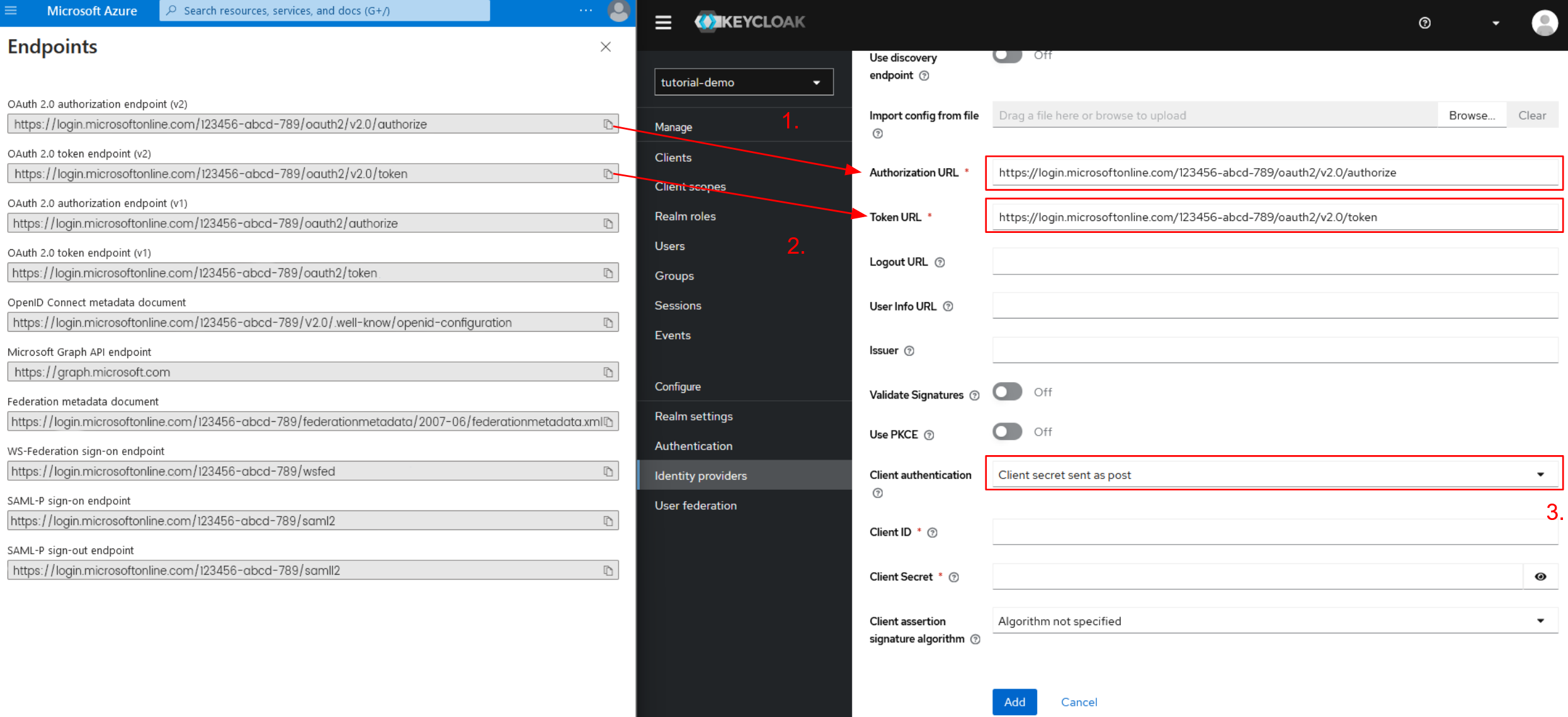Copy OAuth 2.0 token endpoint (v1) URL
Image resolution: width=1568 pixels, height=717 pixels.
608,273
